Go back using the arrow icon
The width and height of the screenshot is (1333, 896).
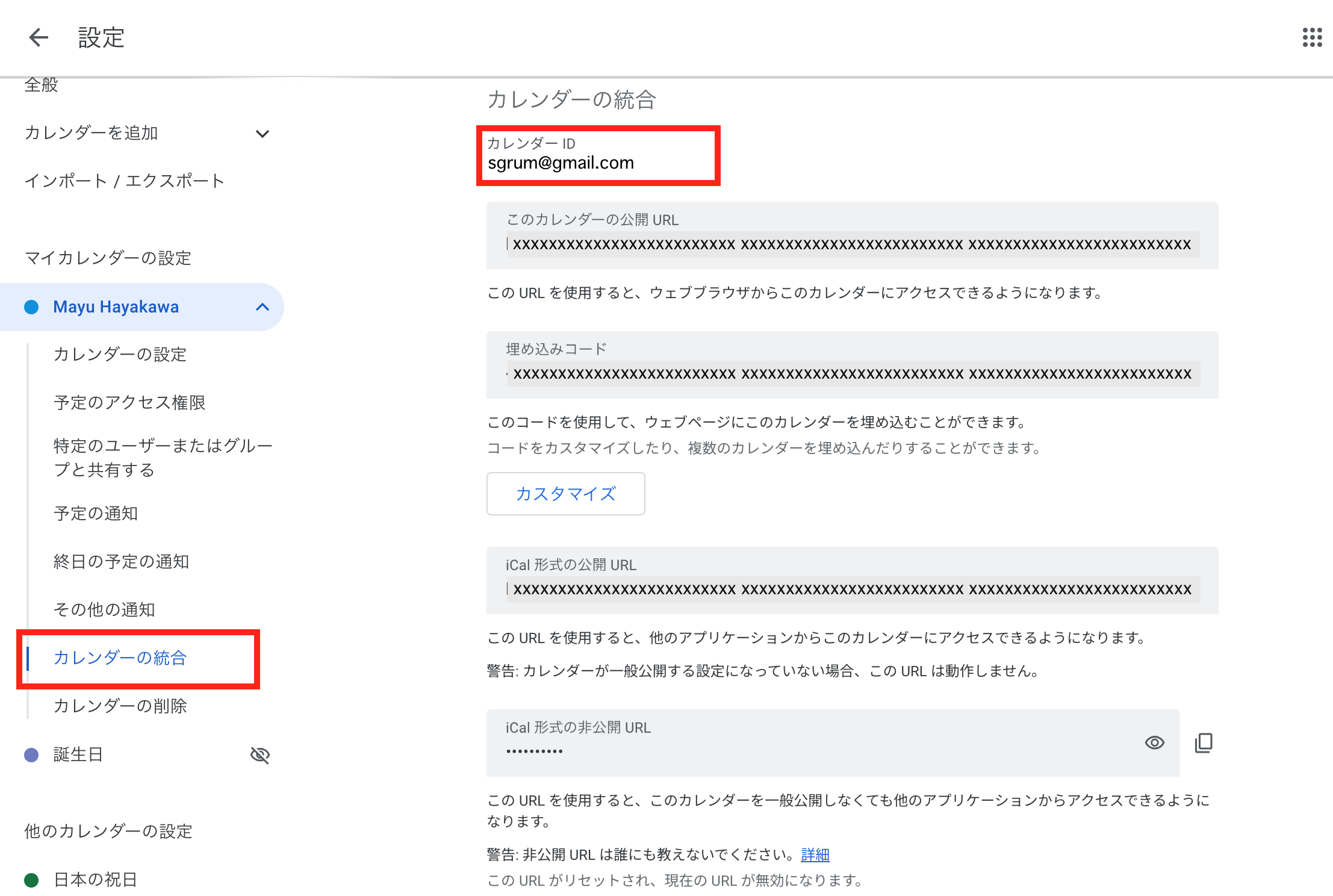pyautogui.click(x=39, y=37)
